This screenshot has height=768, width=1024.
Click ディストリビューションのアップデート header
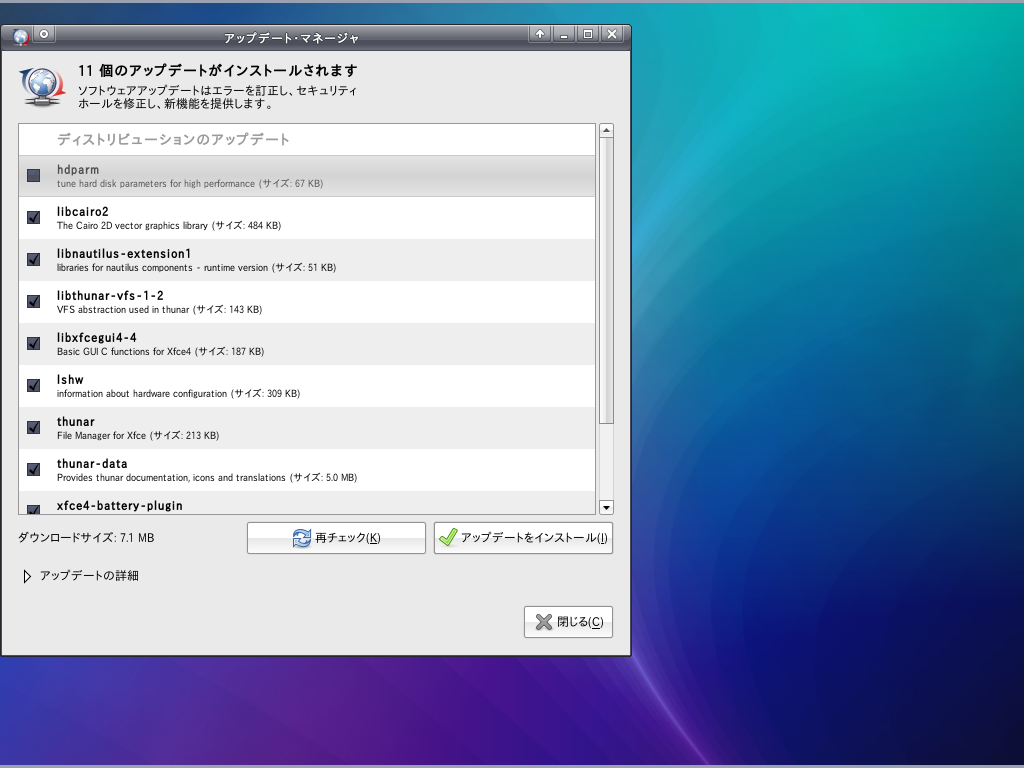tap(173, 139)
